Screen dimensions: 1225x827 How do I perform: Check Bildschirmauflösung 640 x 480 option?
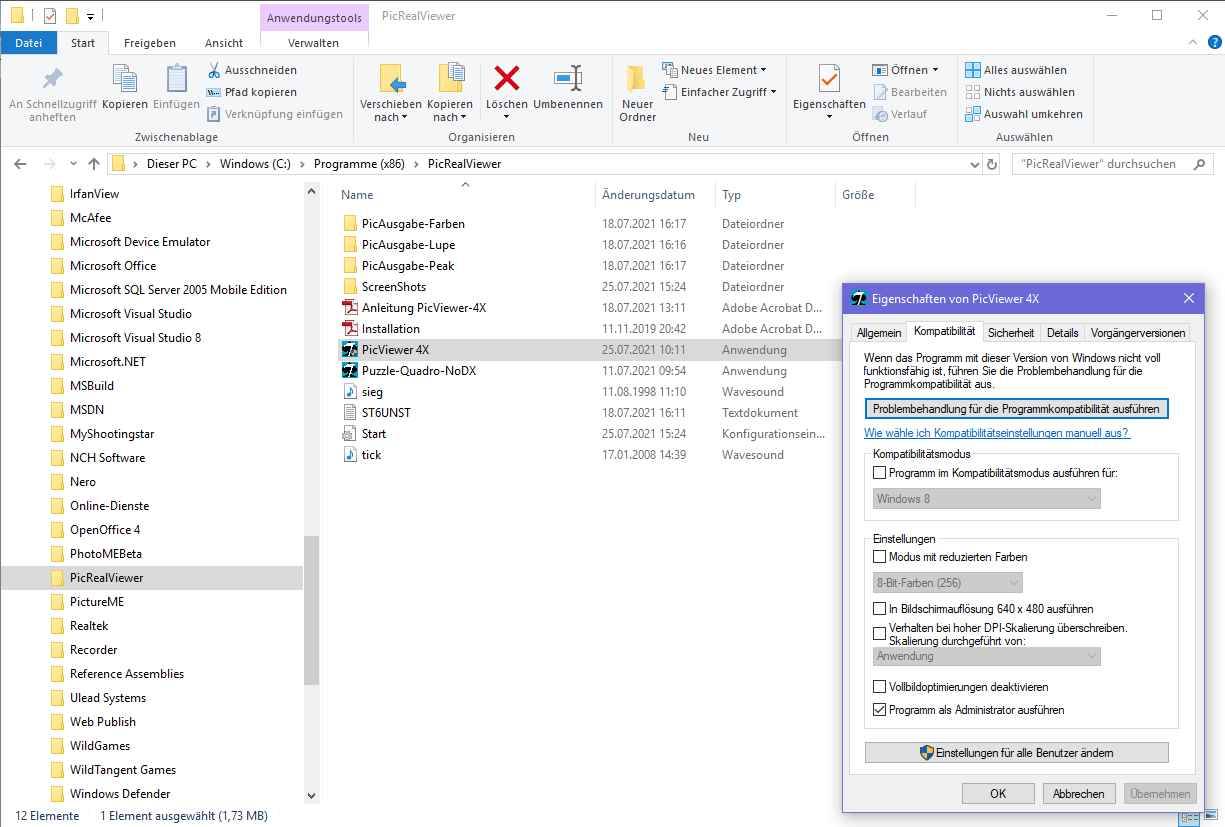tap(880, 608)
